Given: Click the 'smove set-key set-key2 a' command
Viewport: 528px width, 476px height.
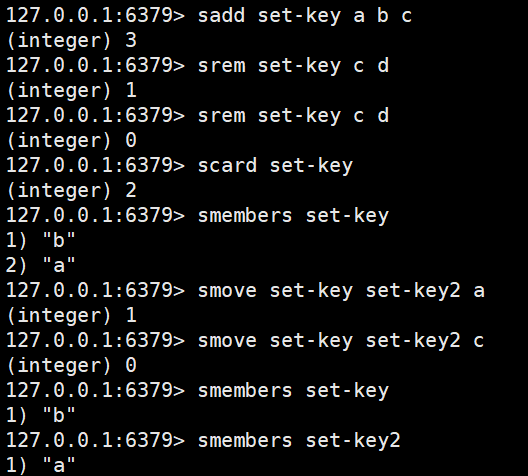Looking at the screenshot, I should [x=341, y=291].
